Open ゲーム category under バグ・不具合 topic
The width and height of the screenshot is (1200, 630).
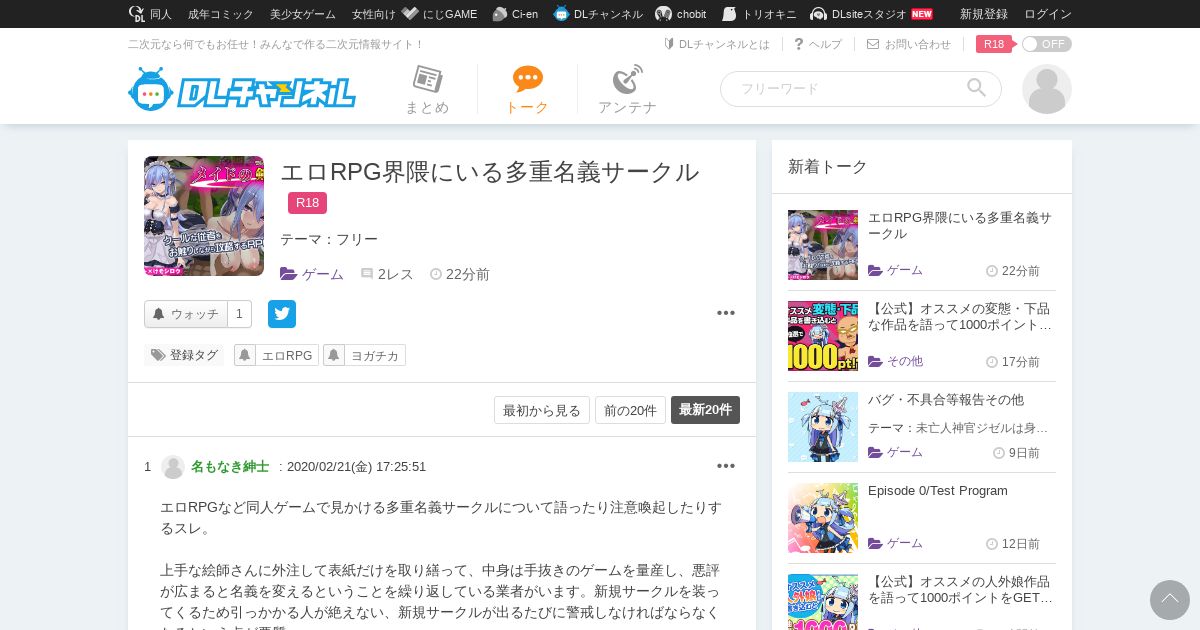tap(896, 452)
